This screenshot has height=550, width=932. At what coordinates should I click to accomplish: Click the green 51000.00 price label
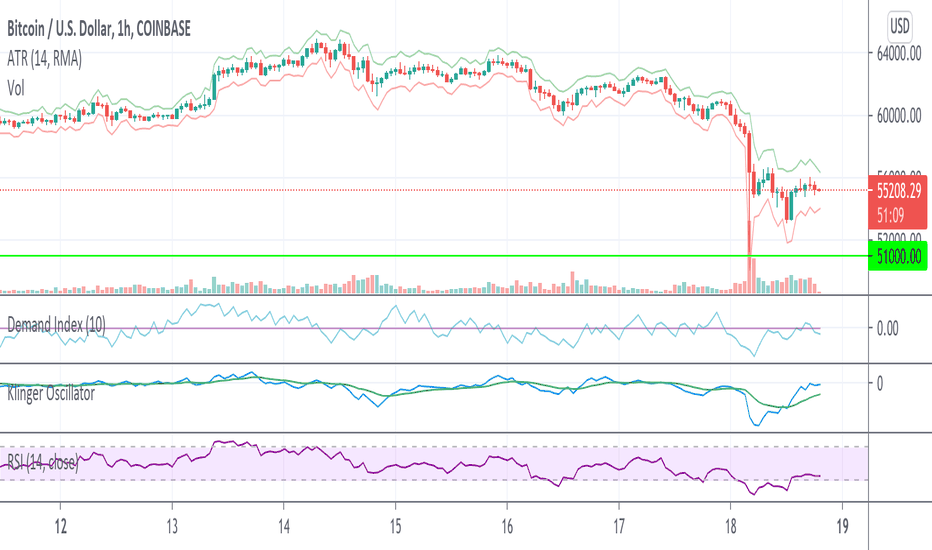pyautogui.click(x=898, y=256)
